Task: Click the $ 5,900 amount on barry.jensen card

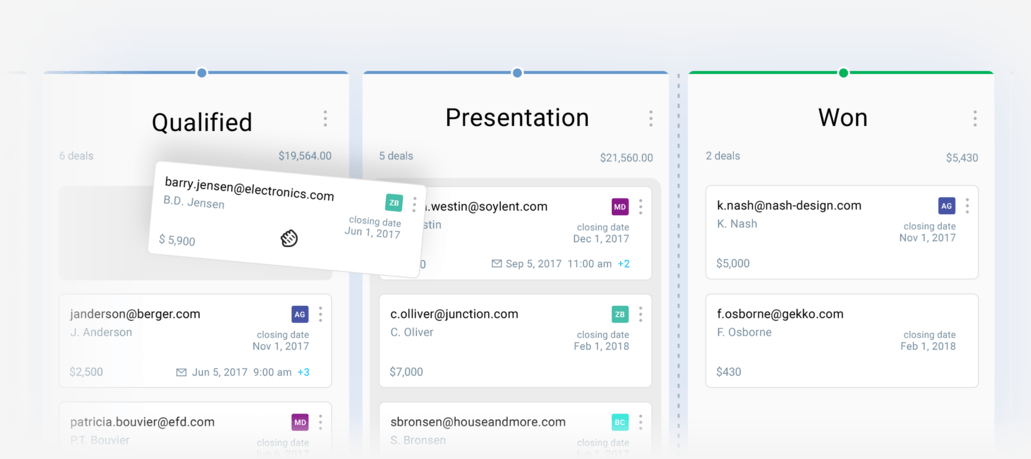Action: tap(177, 240)
